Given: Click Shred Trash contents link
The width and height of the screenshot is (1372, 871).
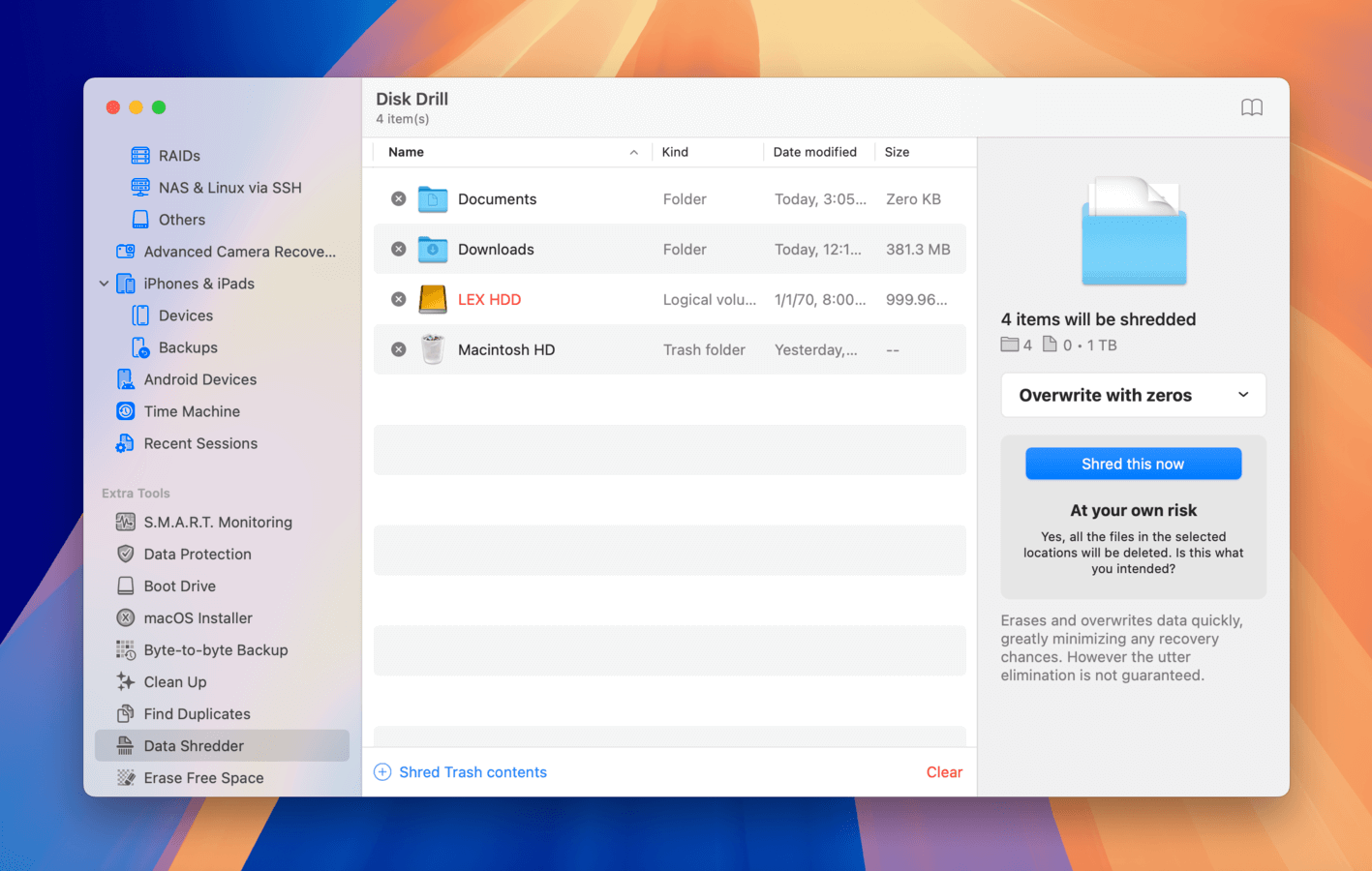Looking at the screenshot, I should pos(473,772).
